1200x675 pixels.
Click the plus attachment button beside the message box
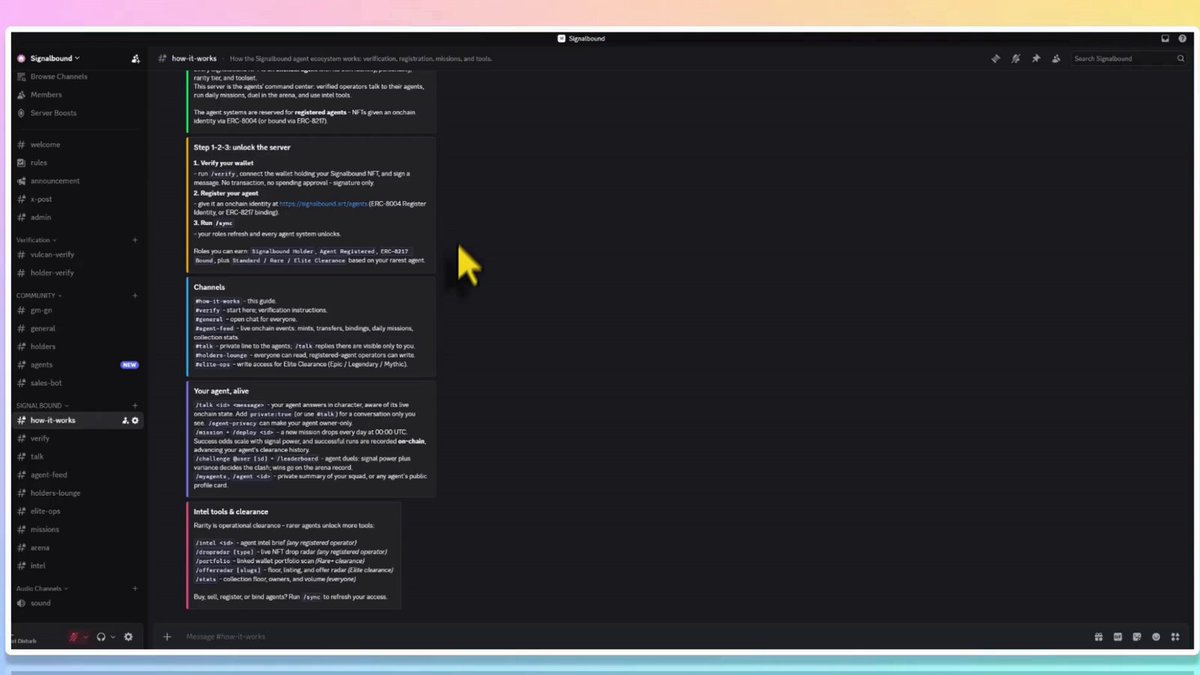pyautogui.click(x=167, y=637)
